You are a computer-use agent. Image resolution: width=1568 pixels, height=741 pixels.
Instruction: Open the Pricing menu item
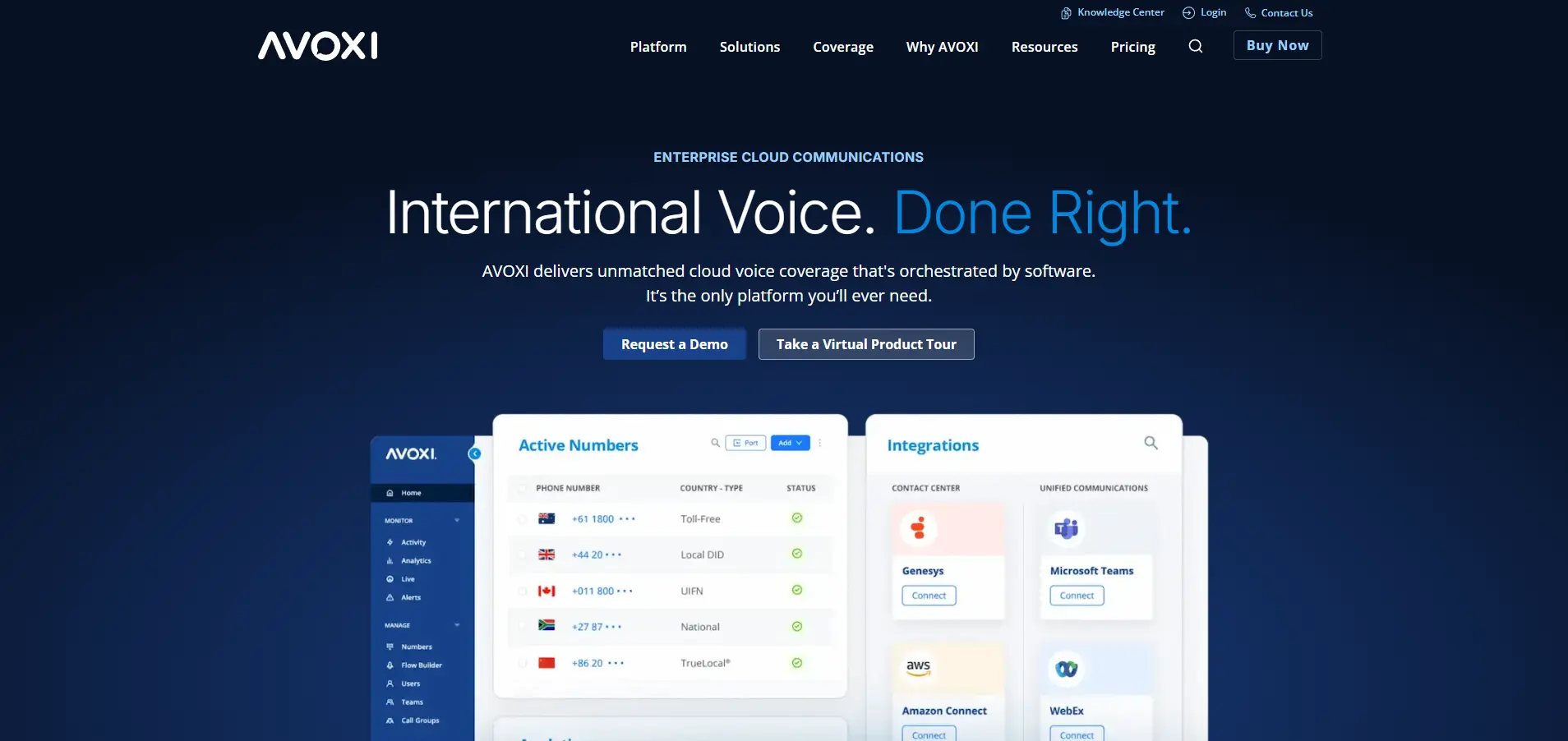tap(1132, 47)
